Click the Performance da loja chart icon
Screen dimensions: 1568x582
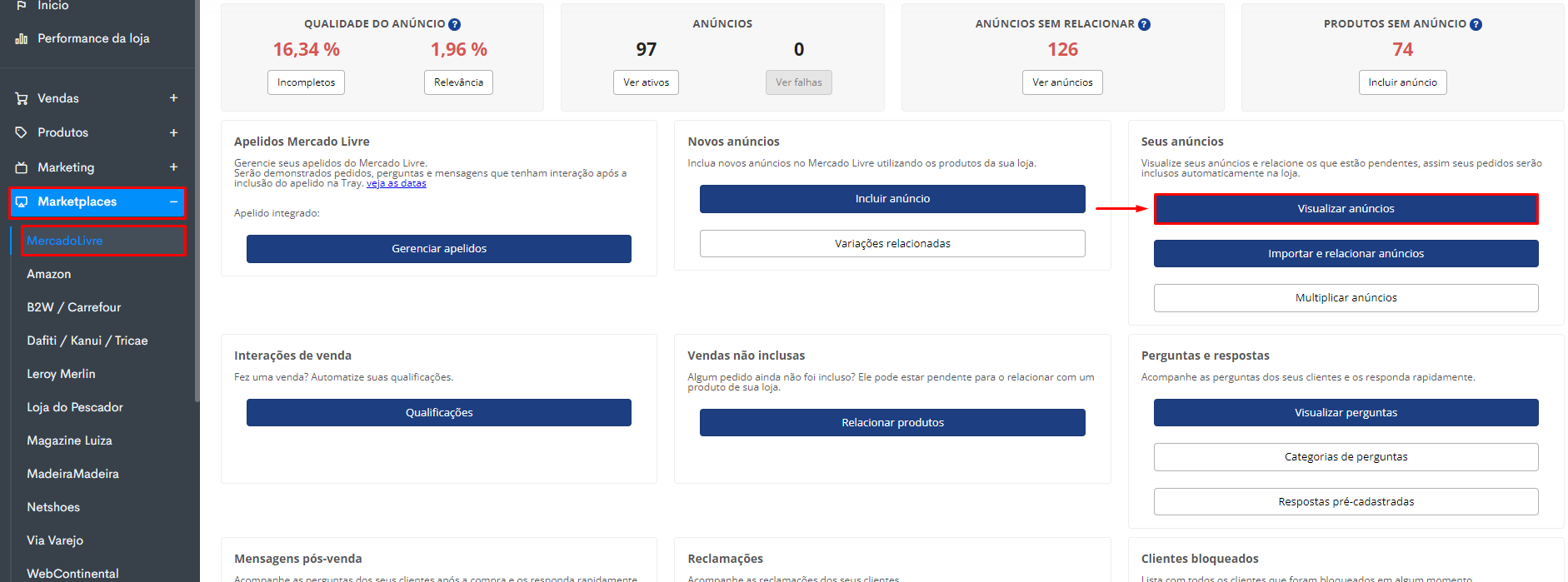tap(22, 38)
